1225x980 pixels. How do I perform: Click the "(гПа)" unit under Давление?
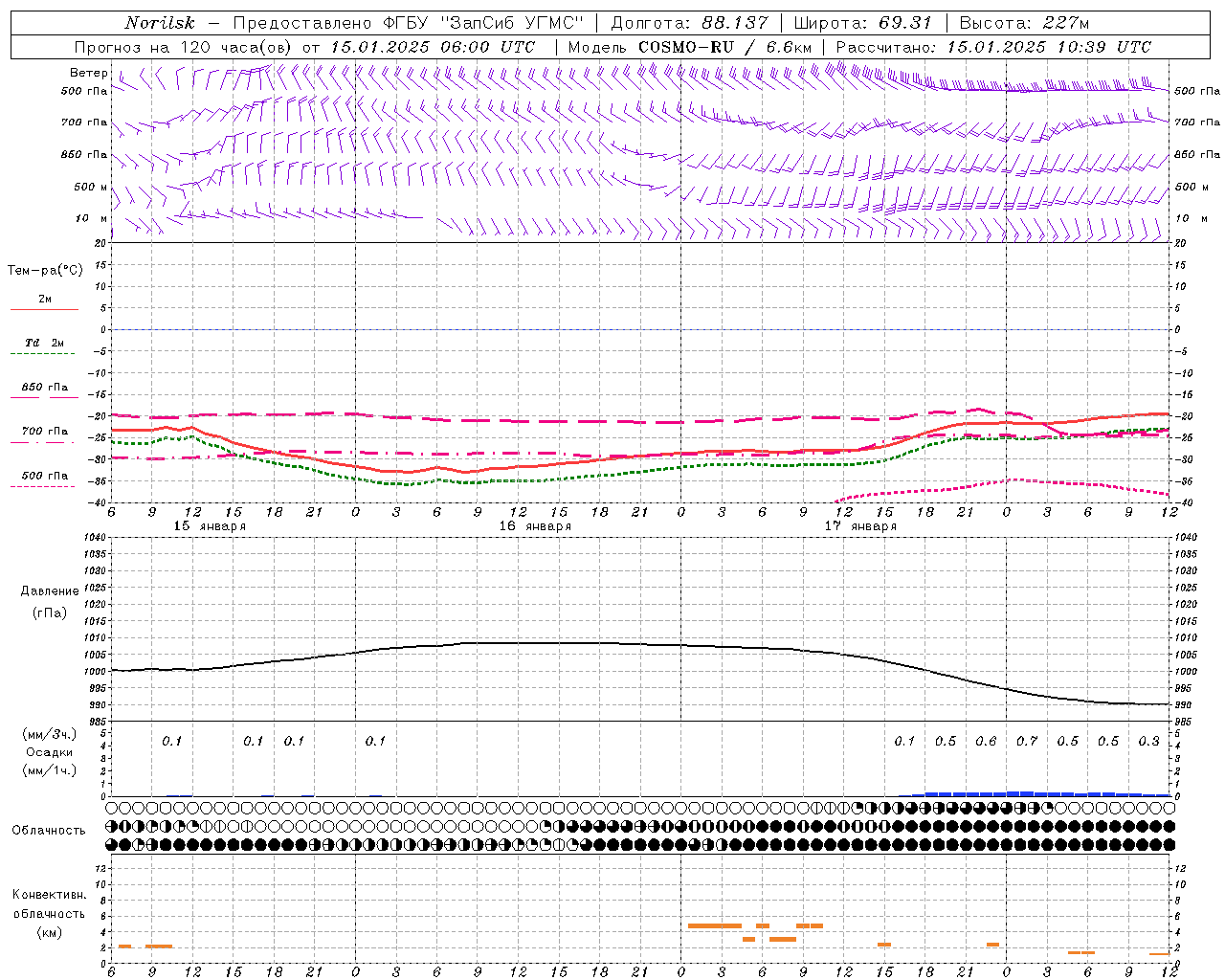pos(50,612)
